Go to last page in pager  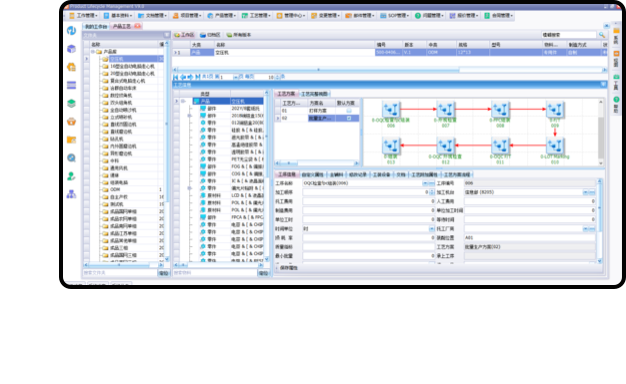point(198,77)
